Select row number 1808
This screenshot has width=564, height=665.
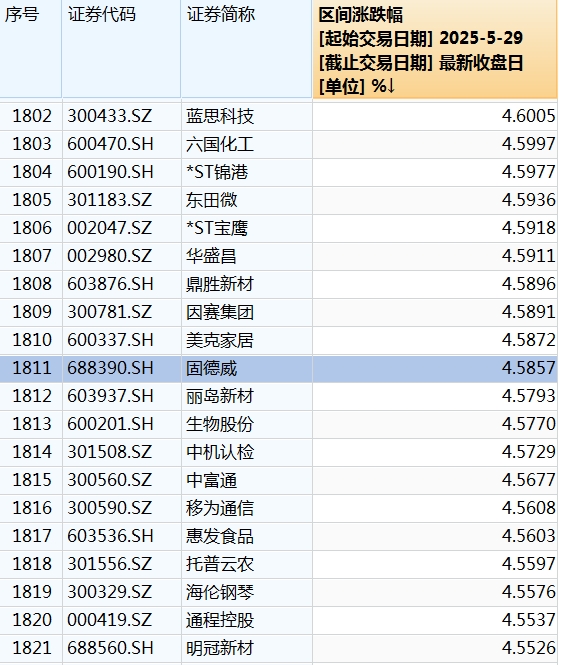tap(32, 284)
